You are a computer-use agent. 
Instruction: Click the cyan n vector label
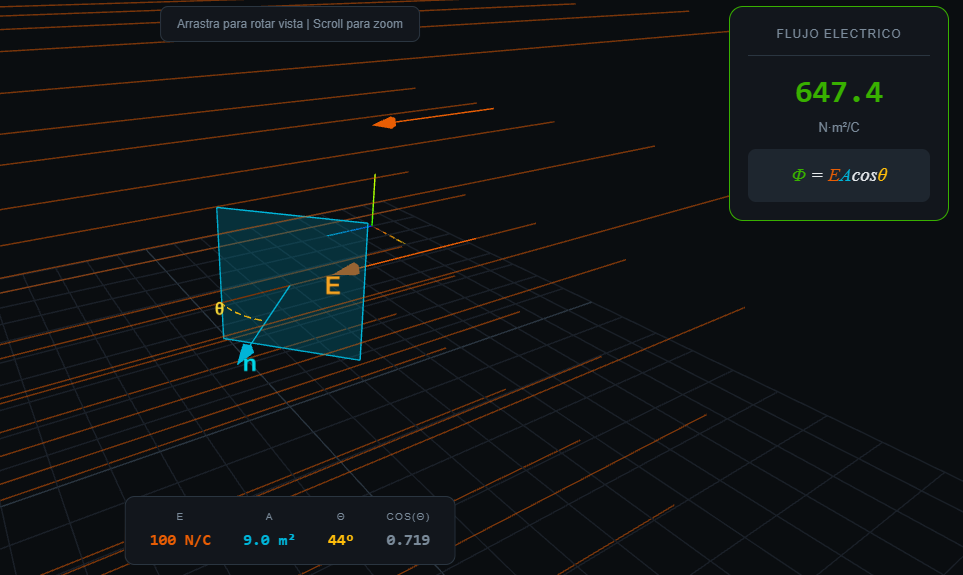(250, 366)
